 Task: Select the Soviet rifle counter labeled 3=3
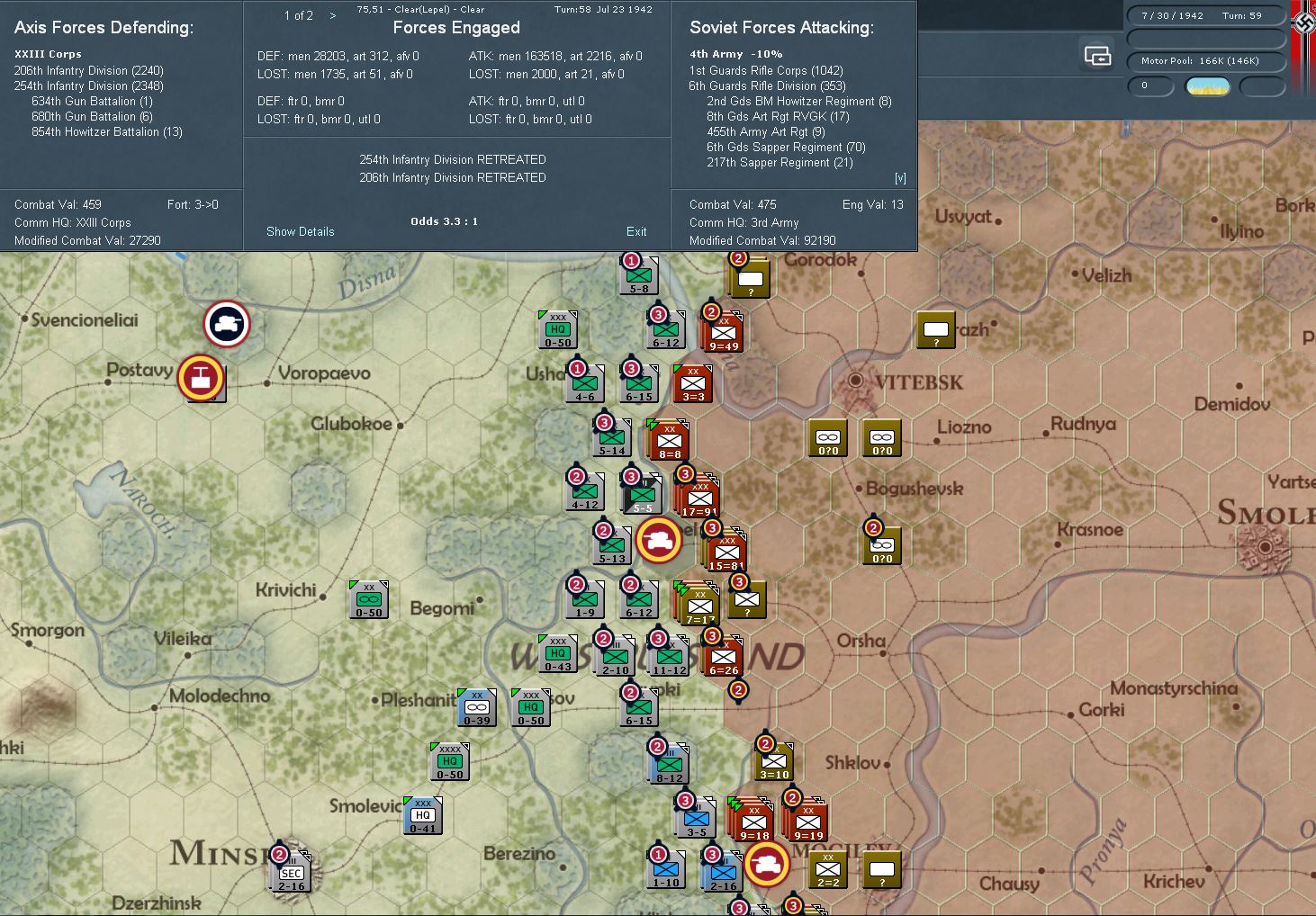(693, 384)
